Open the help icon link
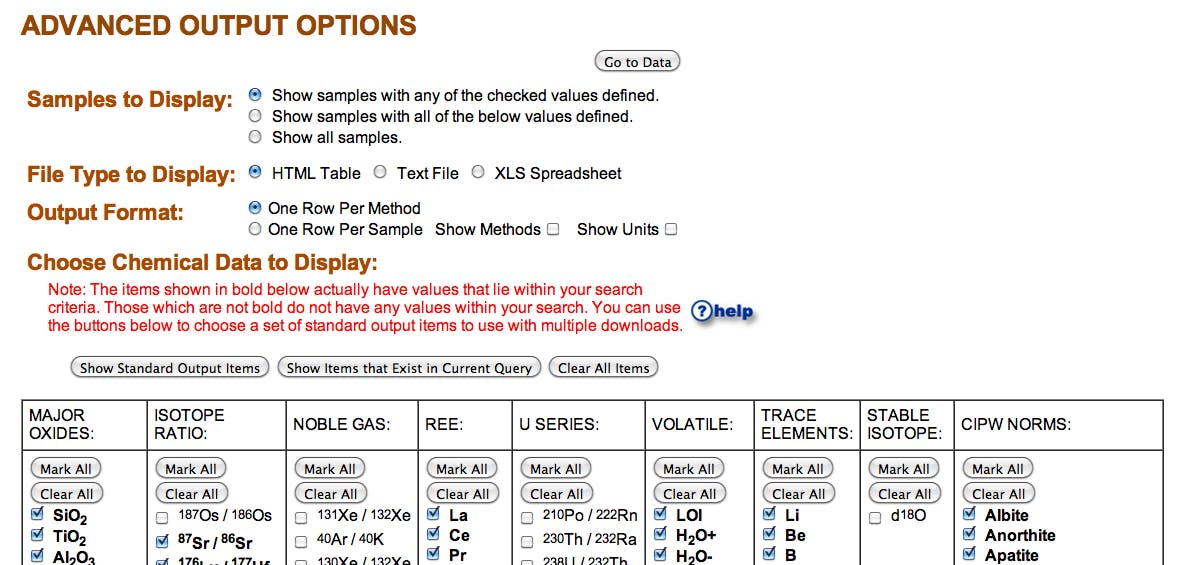The height and width of the screenshot is (565, 1179). [722, 311]
